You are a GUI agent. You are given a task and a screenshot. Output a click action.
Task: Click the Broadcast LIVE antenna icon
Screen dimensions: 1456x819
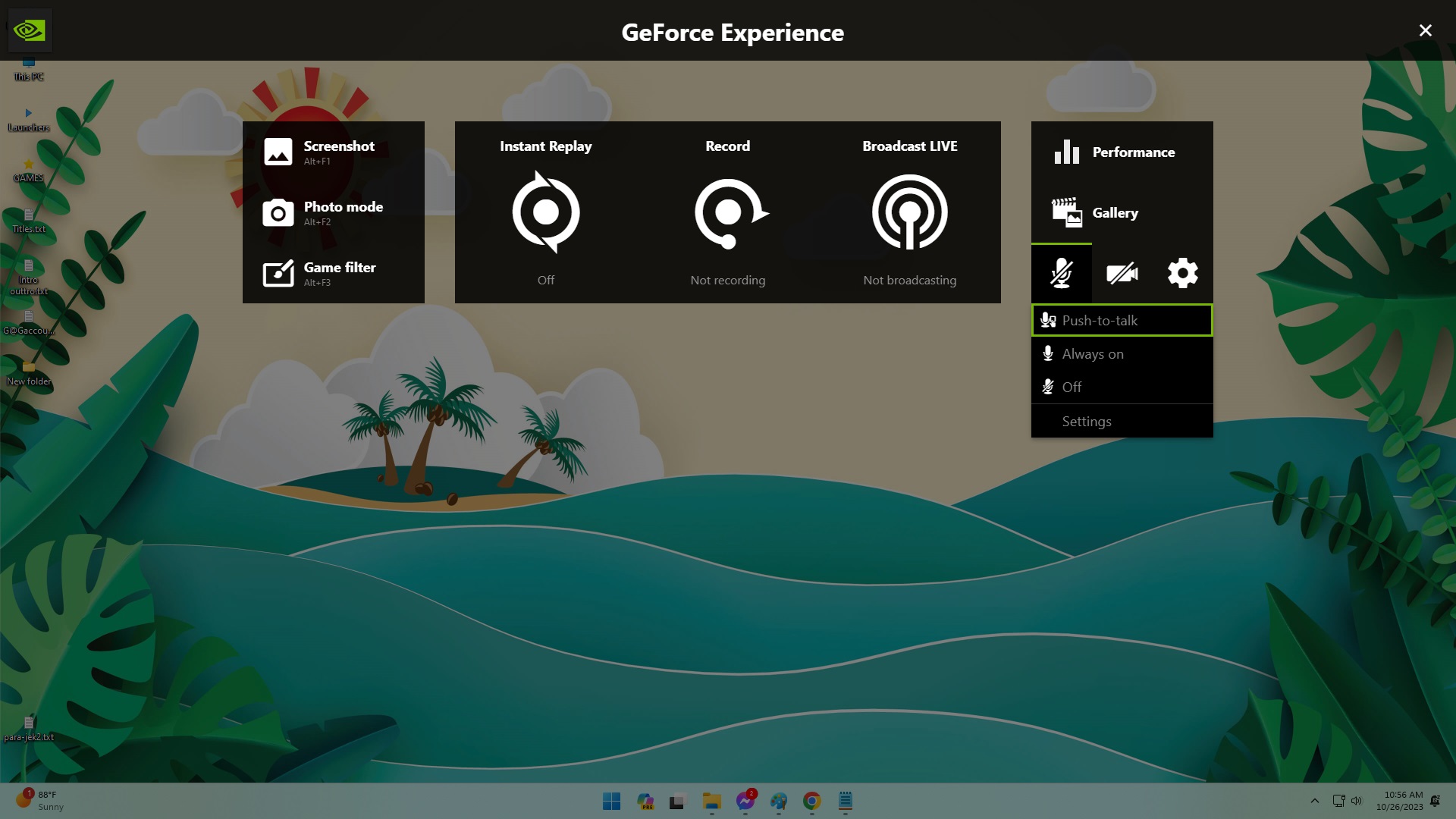coord(910,212)
